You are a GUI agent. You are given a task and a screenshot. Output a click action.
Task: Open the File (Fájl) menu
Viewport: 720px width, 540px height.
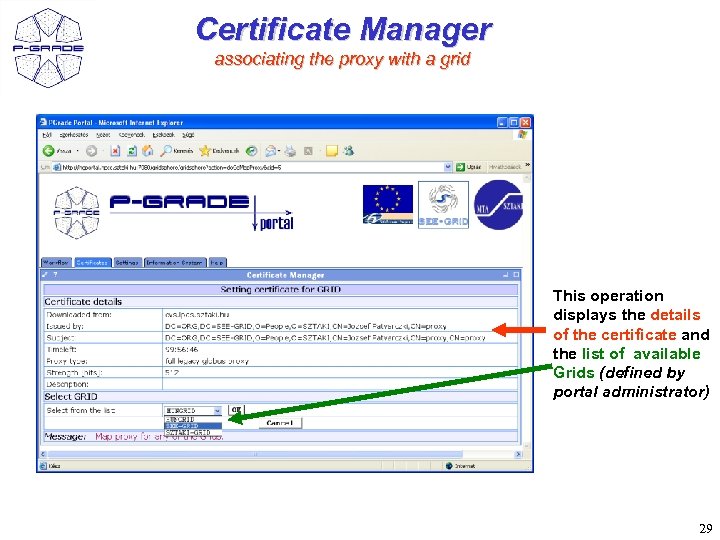pos(47,135)
